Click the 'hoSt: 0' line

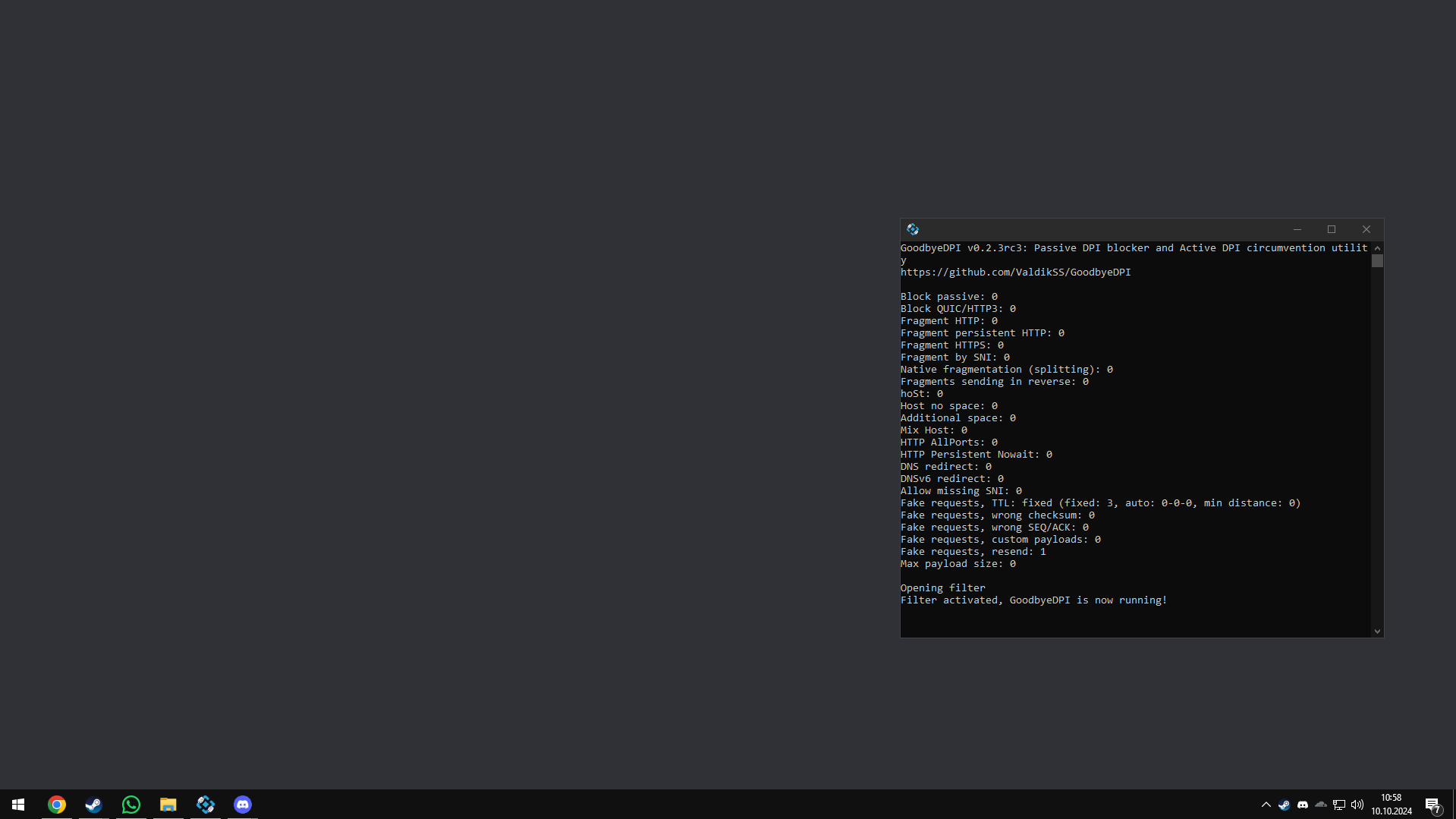pyautogui.click(x=922, y=394)
